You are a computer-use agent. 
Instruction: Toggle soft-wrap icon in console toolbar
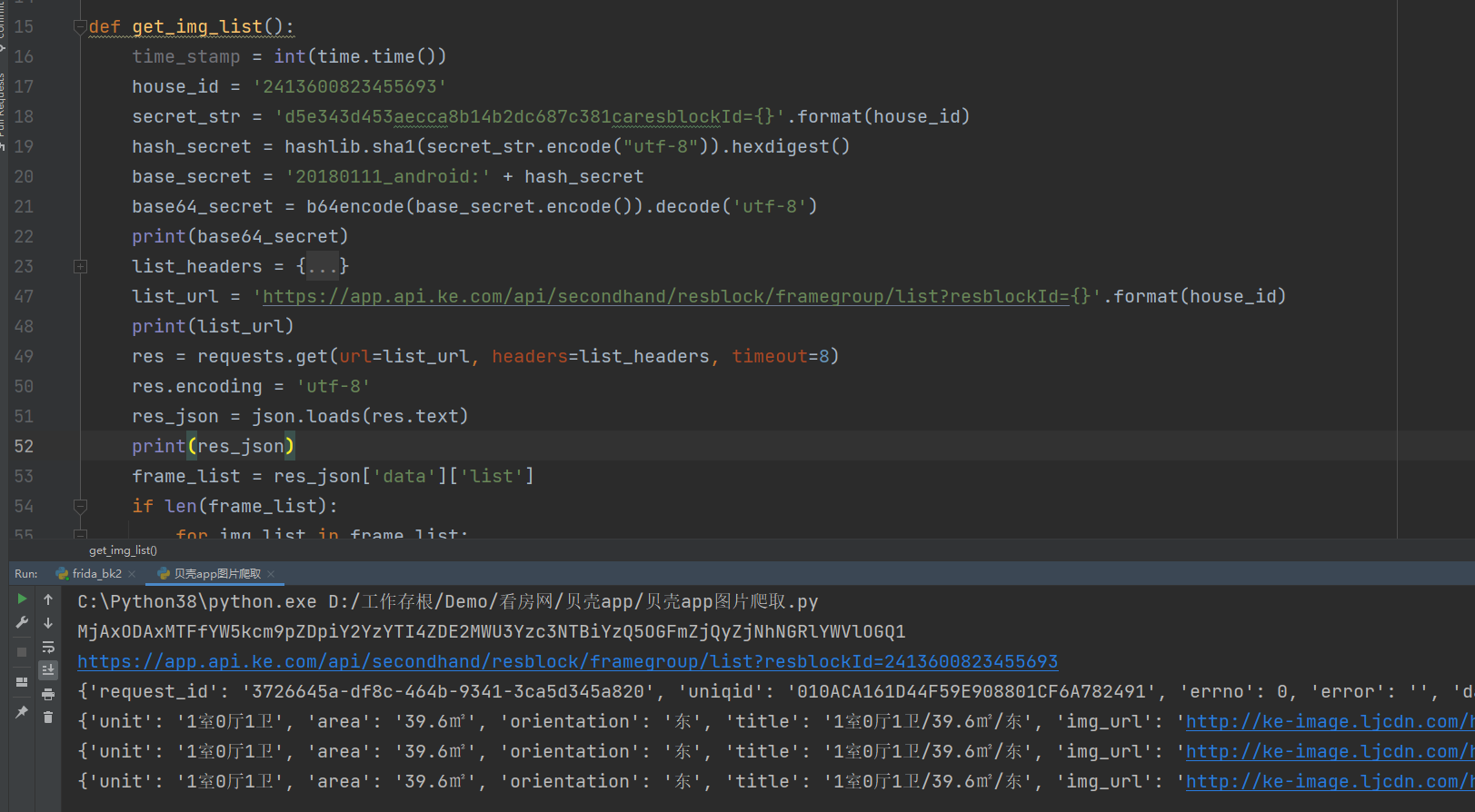pyautogui.click(x=48, y=647)
